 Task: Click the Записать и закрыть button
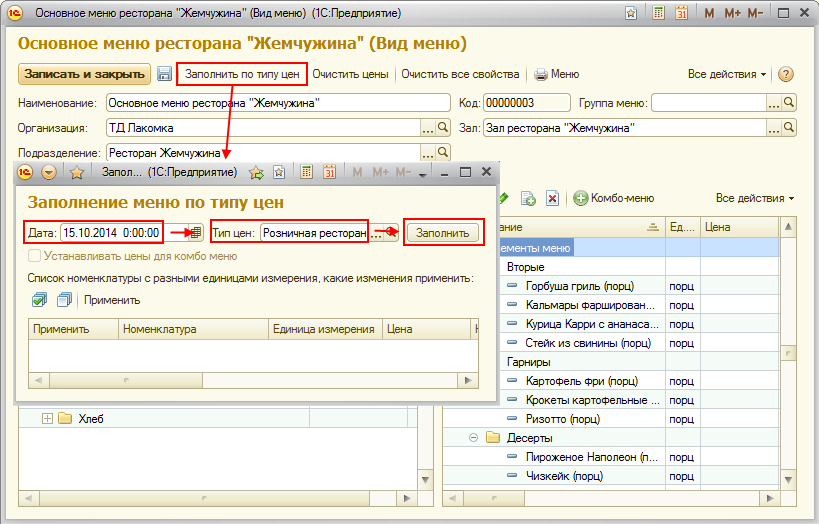pyautogui.click(x=83, y=75)
